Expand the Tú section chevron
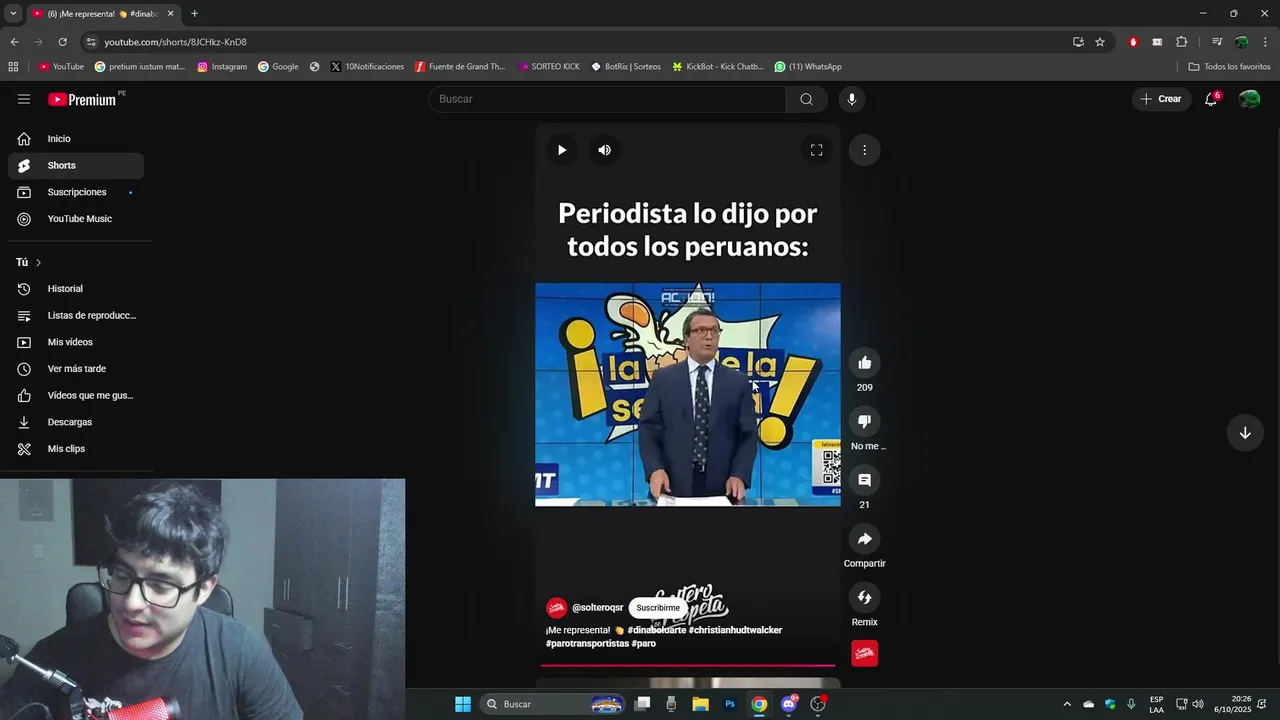The width and height of the screenshot is (1280, 720). 38,262
